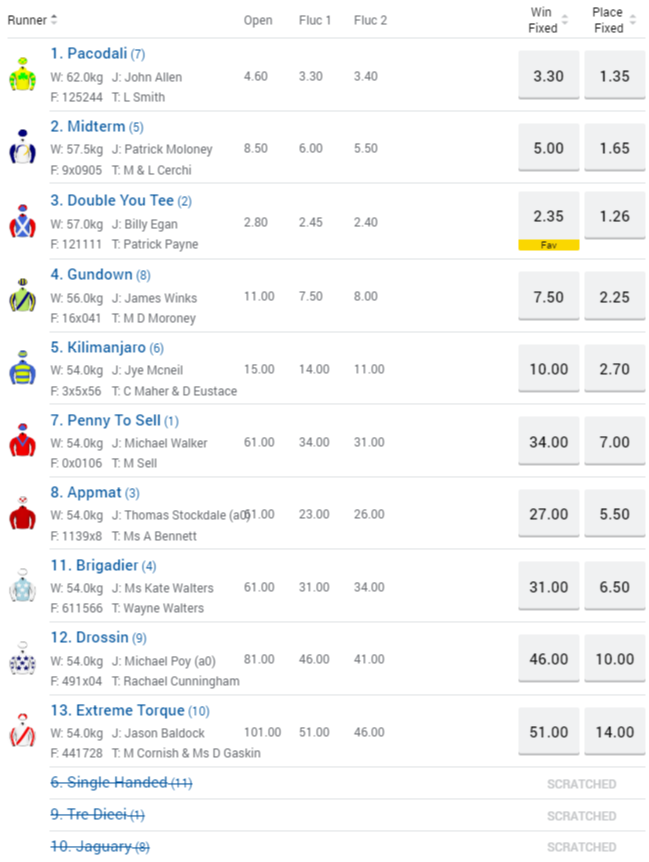Select Gundown win odds 7.50
Image resolution: width=649 pixels, height=862 pixels.
click(x=548, y=295)
